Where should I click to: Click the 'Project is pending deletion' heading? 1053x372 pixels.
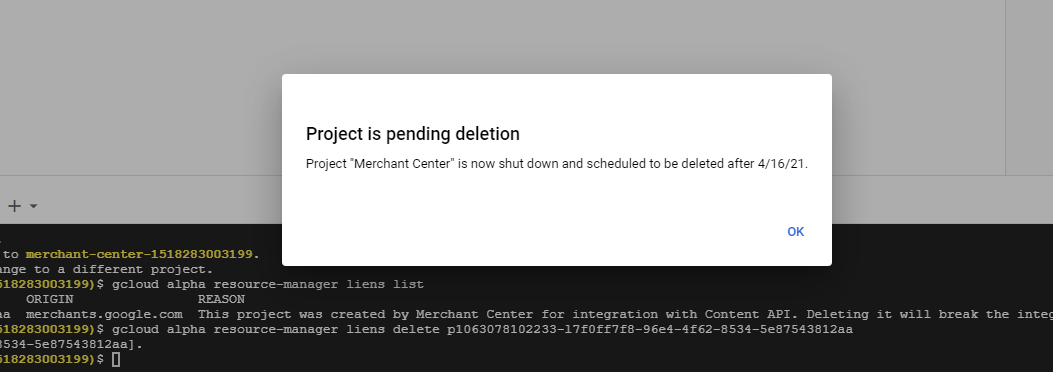point(412,134)
